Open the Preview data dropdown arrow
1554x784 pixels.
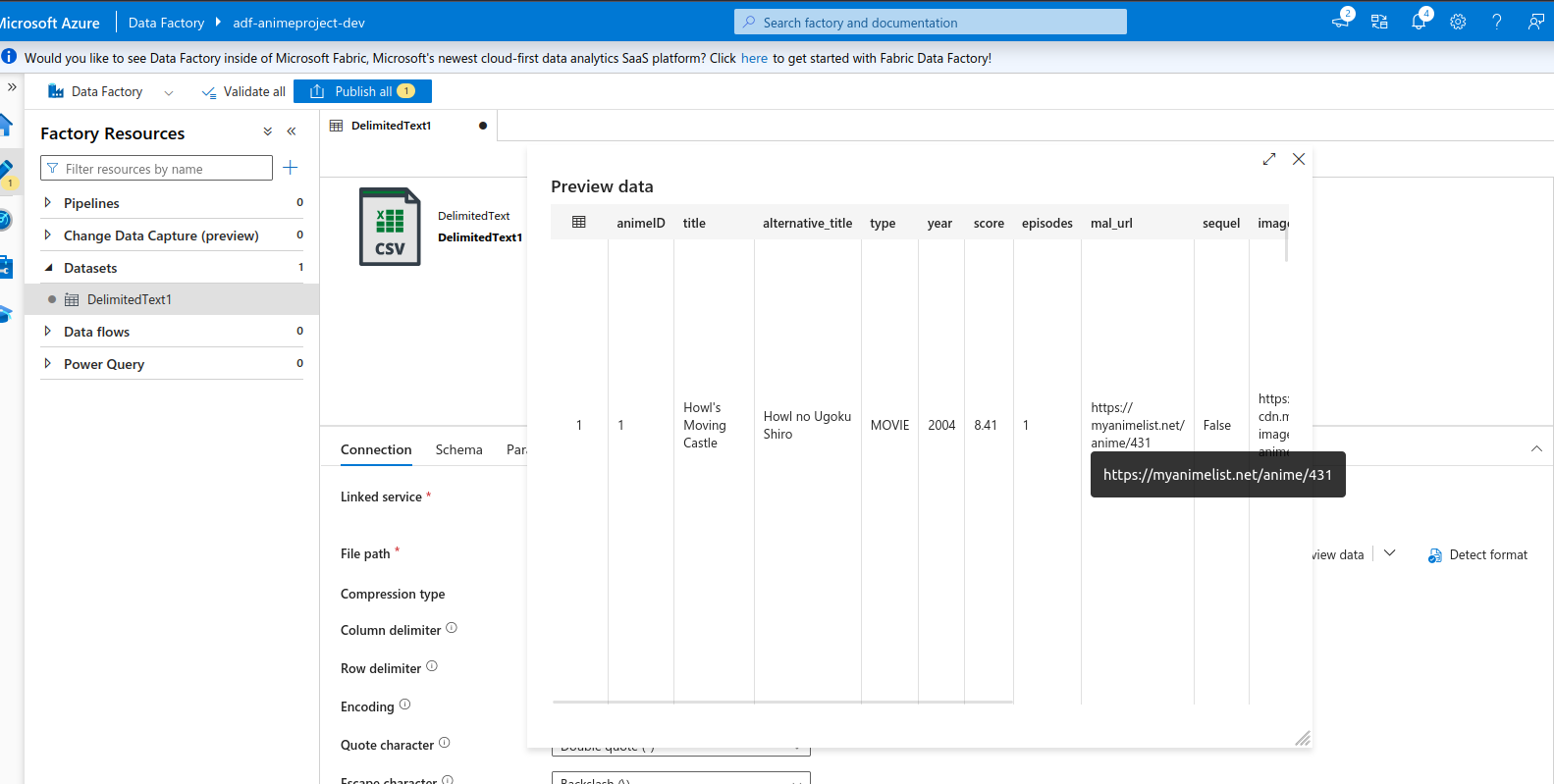click(1390, 553)
